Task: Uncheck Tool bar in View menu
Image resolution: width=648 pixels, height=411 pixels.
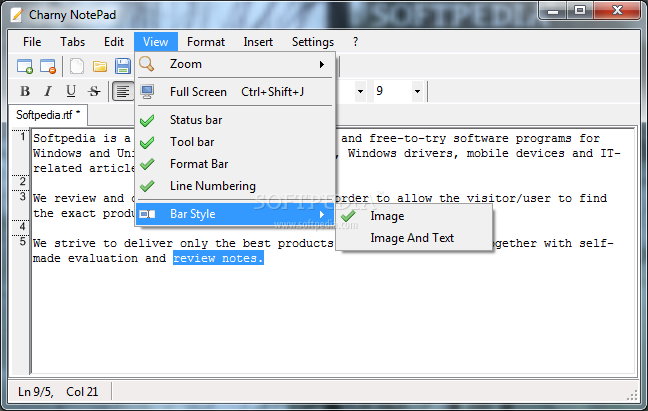Action: pyautogui.click(x=235, y=142)
